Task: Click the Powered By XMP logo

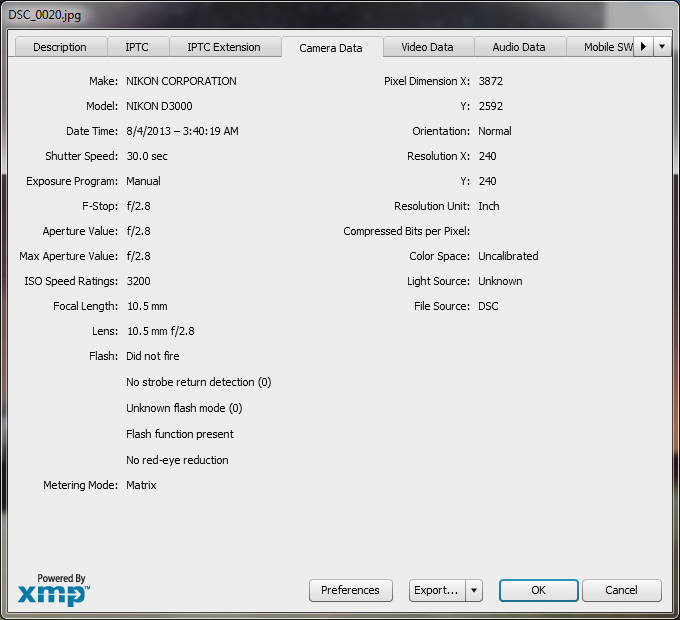Action: tap(54, 590)
